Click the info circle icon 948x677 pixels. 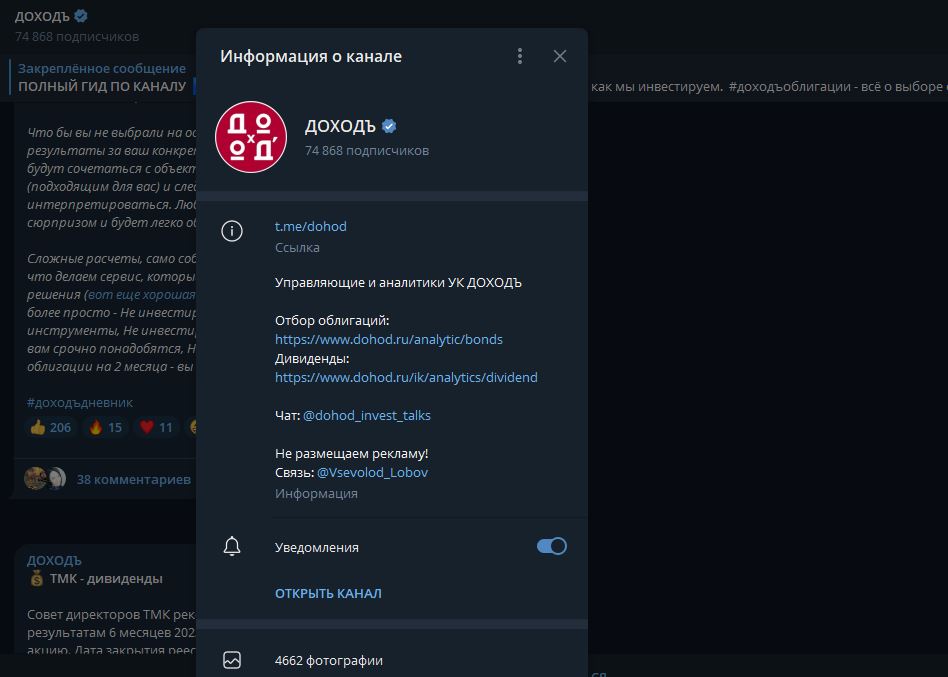(x=232, y=232)
